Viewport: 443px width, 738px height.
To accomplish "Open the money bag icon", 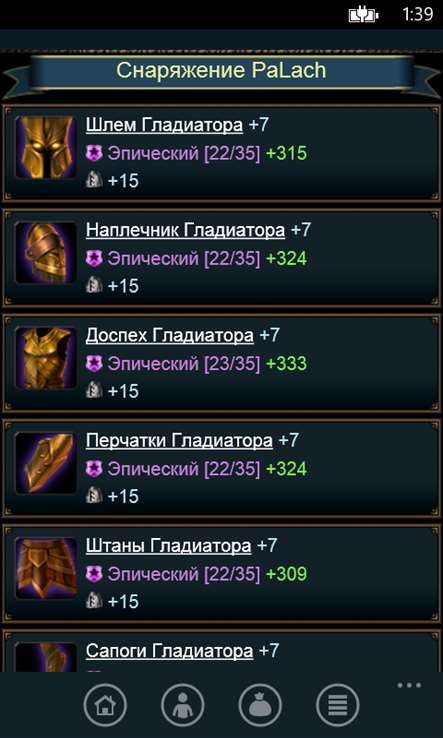I will [260, 706].
